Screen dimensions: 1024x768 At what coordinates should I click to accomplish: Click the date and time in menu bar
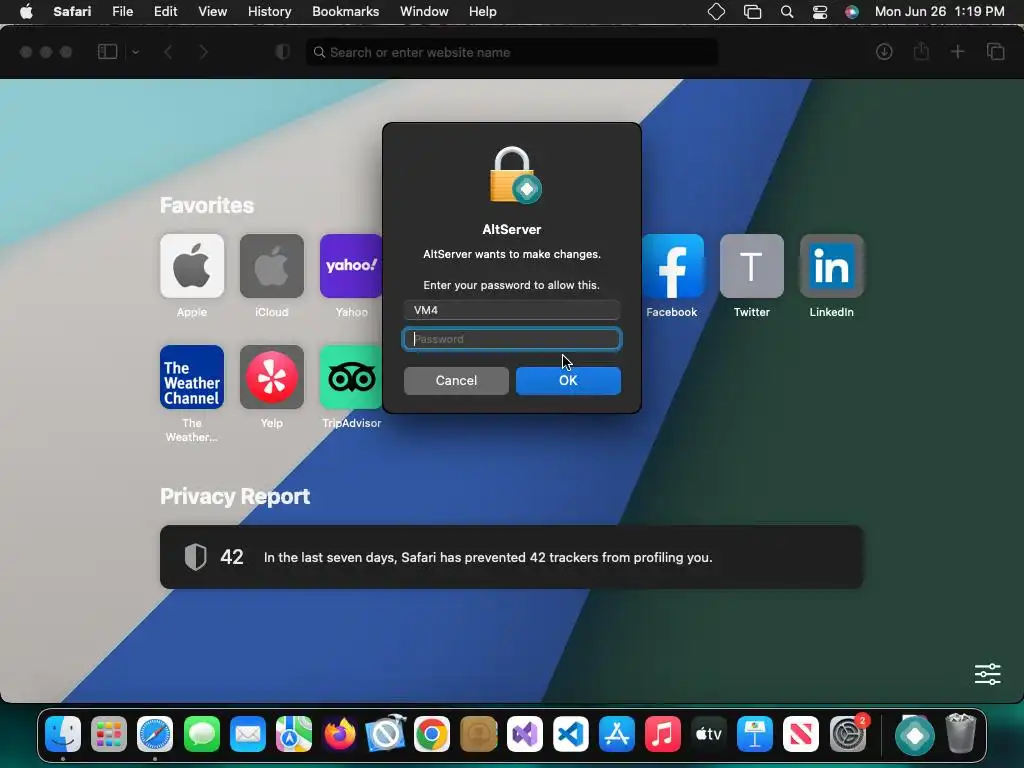(x=939, y=12)
